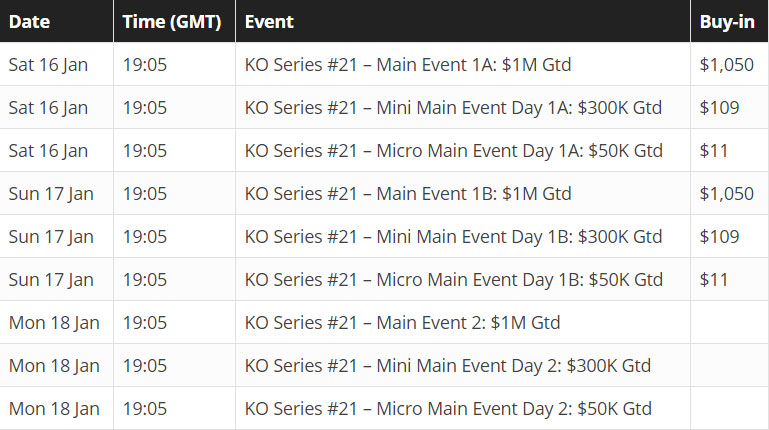Select the Main Event 1A $1M Gtd row
The image size is (769, 430).
[384, 64]
